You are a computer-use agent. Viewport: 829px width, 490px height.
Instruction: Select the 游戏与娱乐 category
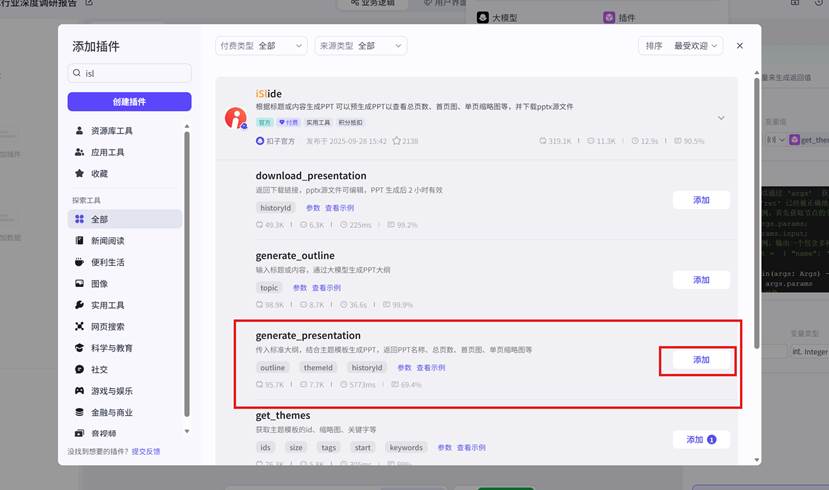tap(125, 391)
